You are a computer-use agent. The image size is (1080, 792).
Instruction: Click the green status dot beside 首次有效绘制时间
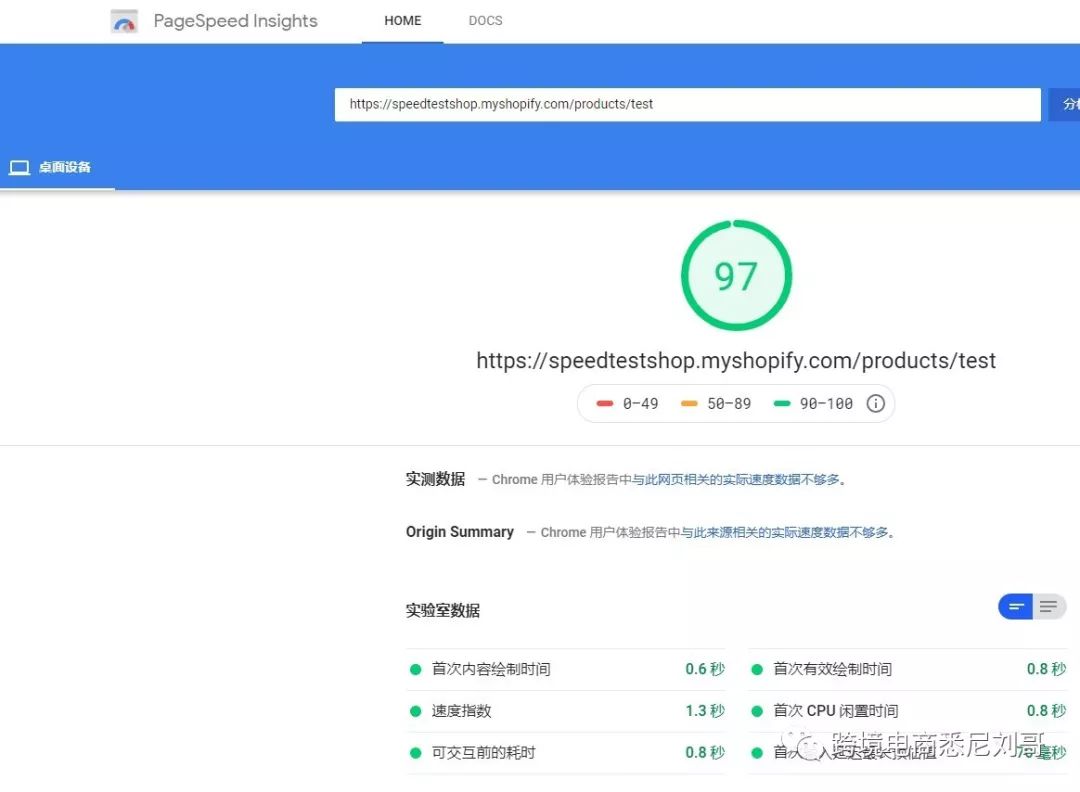[757, 669]
